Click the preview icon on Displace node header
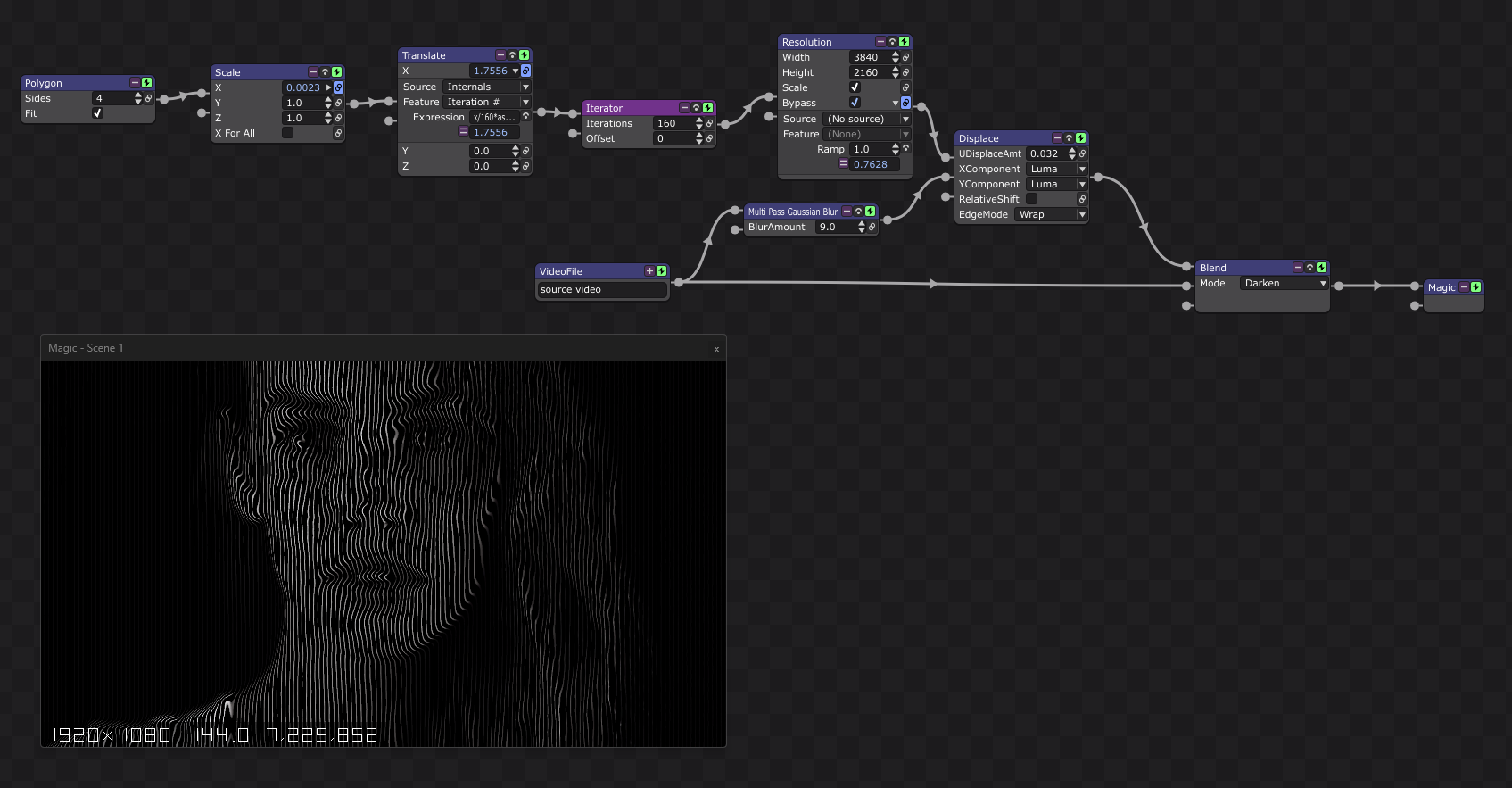Screen dimensions: 1512x788 1069,138
